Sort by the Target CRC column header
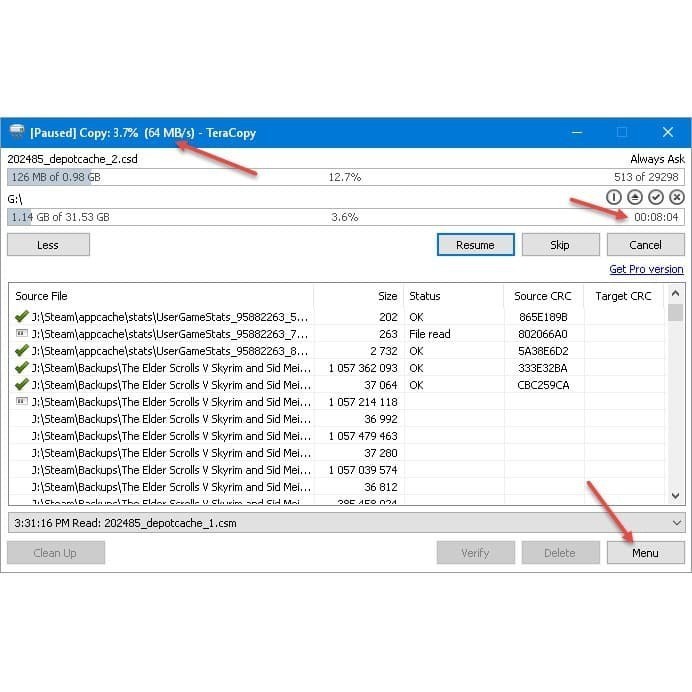This screenshot has width=692, height=692. tap(624, 296)
